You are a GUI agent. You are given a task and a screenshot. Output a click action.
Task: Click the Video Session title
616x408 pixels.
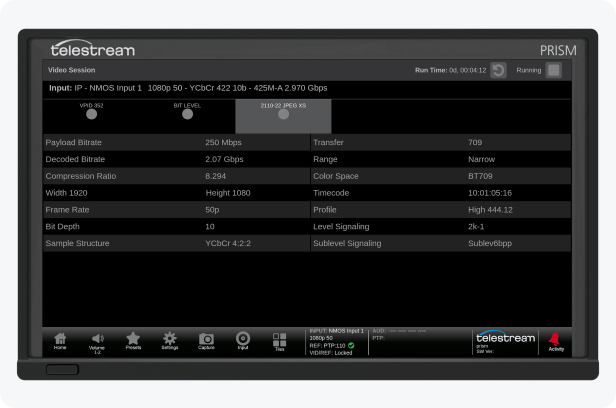[x=72, y=70]
